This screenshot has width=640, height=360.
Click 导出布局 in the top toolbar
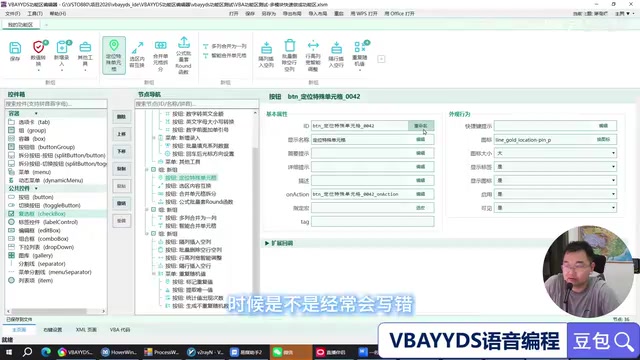click(292, 13)
